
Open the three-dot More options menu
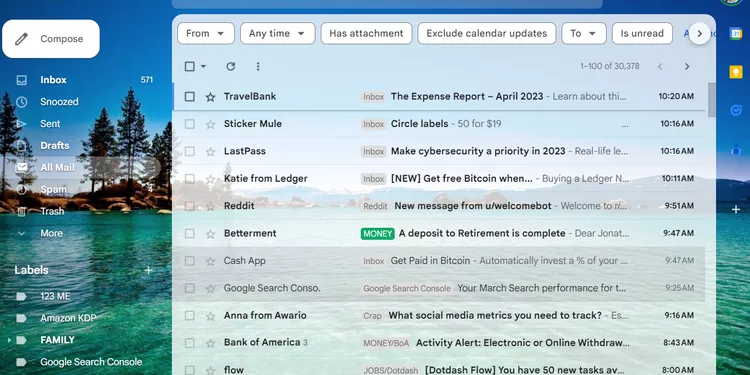pos(258,66)
